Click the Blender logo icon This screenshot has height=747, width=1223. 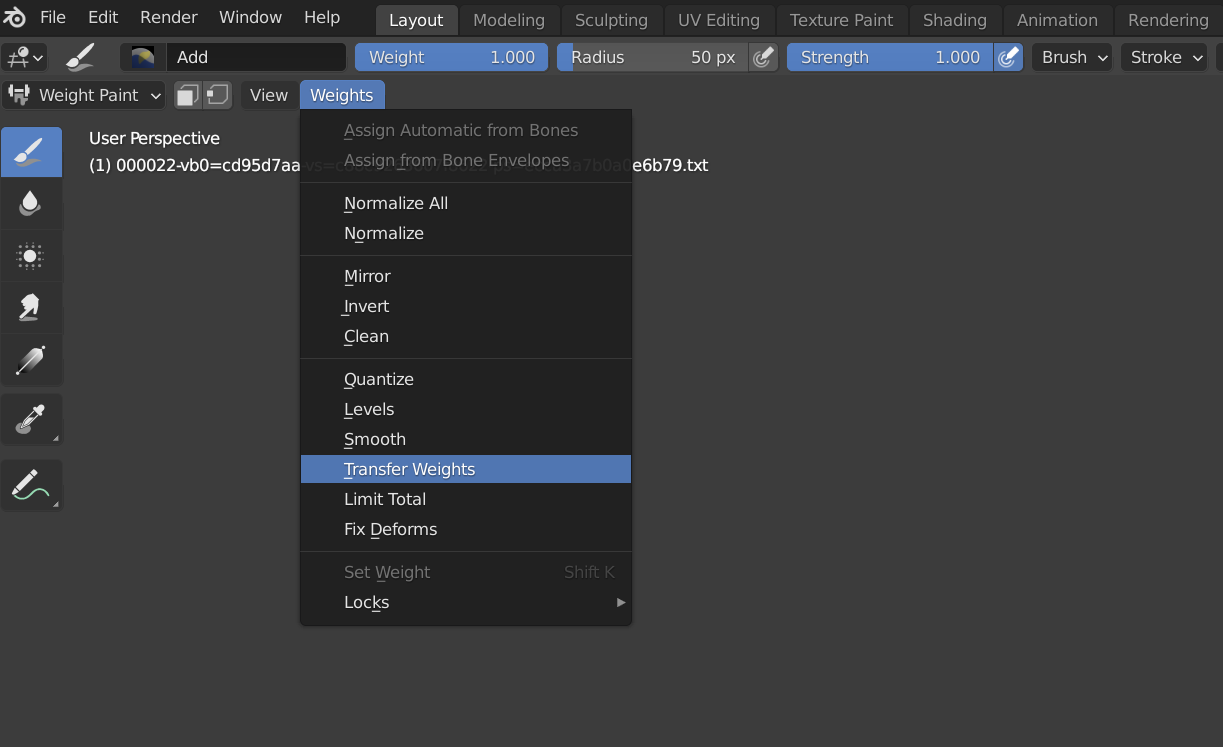15,18
